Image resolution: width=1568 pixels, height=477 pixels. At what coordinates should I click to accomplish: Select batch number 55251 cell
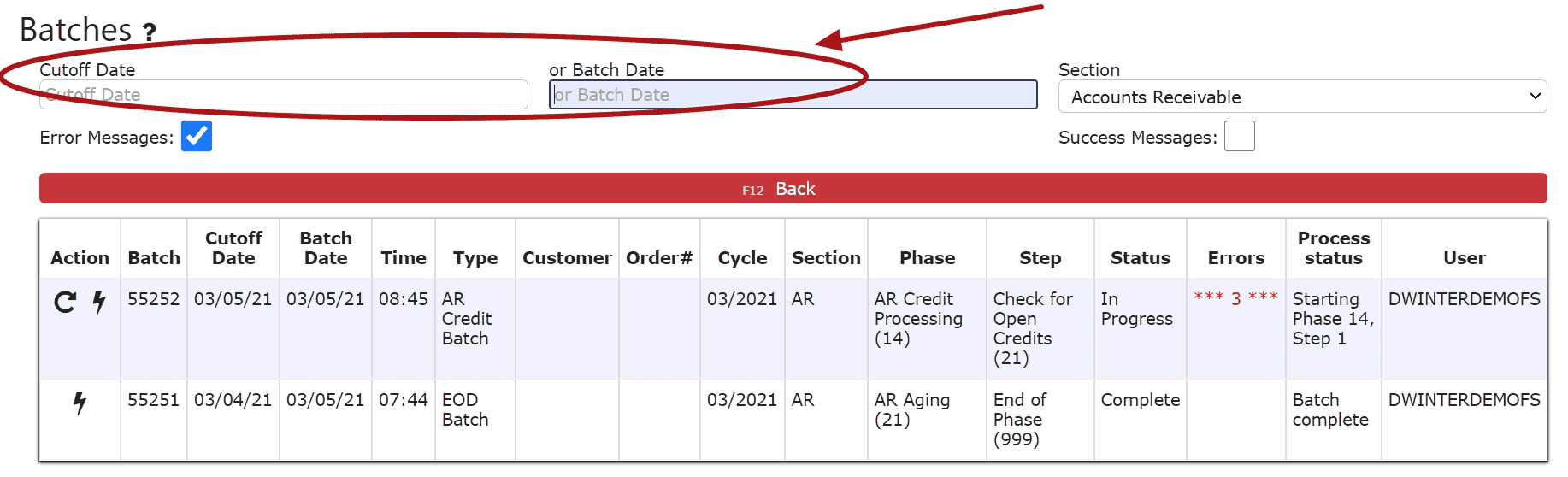[154, 400]
